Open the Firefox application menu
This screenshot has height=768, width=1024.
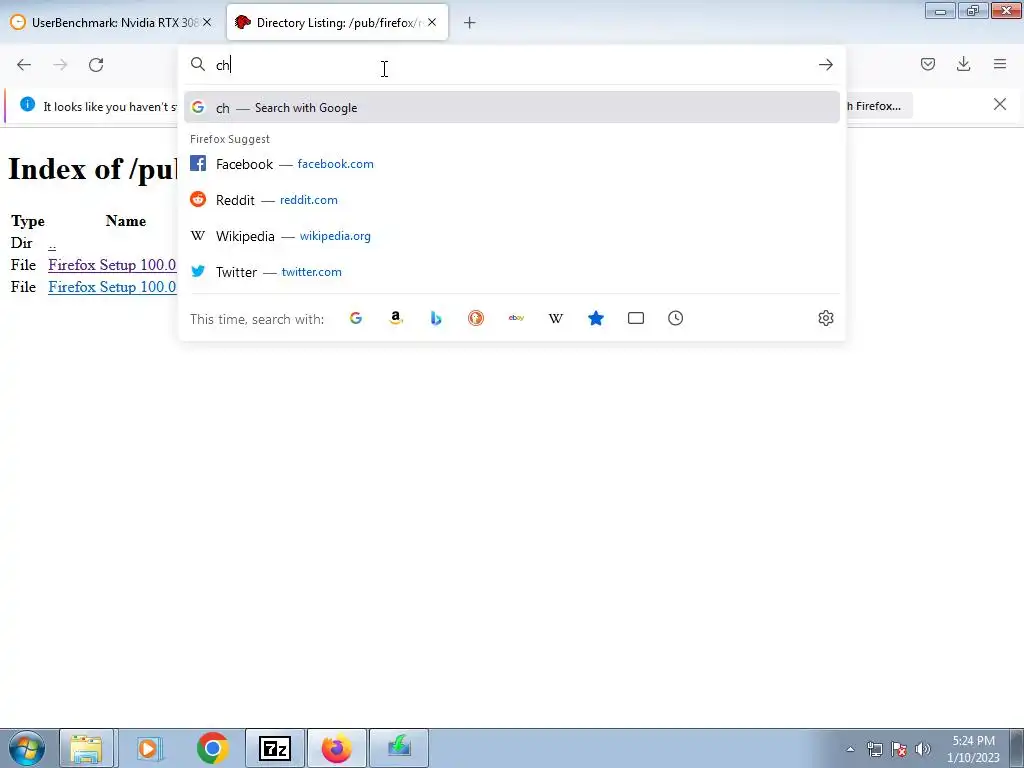coord(1000,64)
